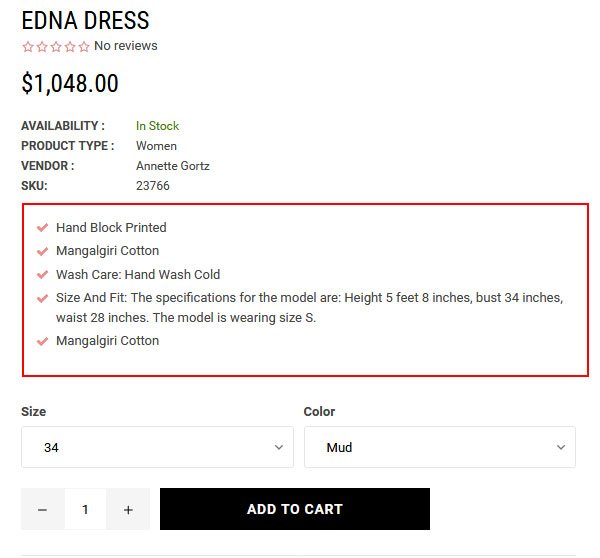Click the checkmark beside Wash Care
Screen dimensions: 600x558
click(x=42, y=274)
